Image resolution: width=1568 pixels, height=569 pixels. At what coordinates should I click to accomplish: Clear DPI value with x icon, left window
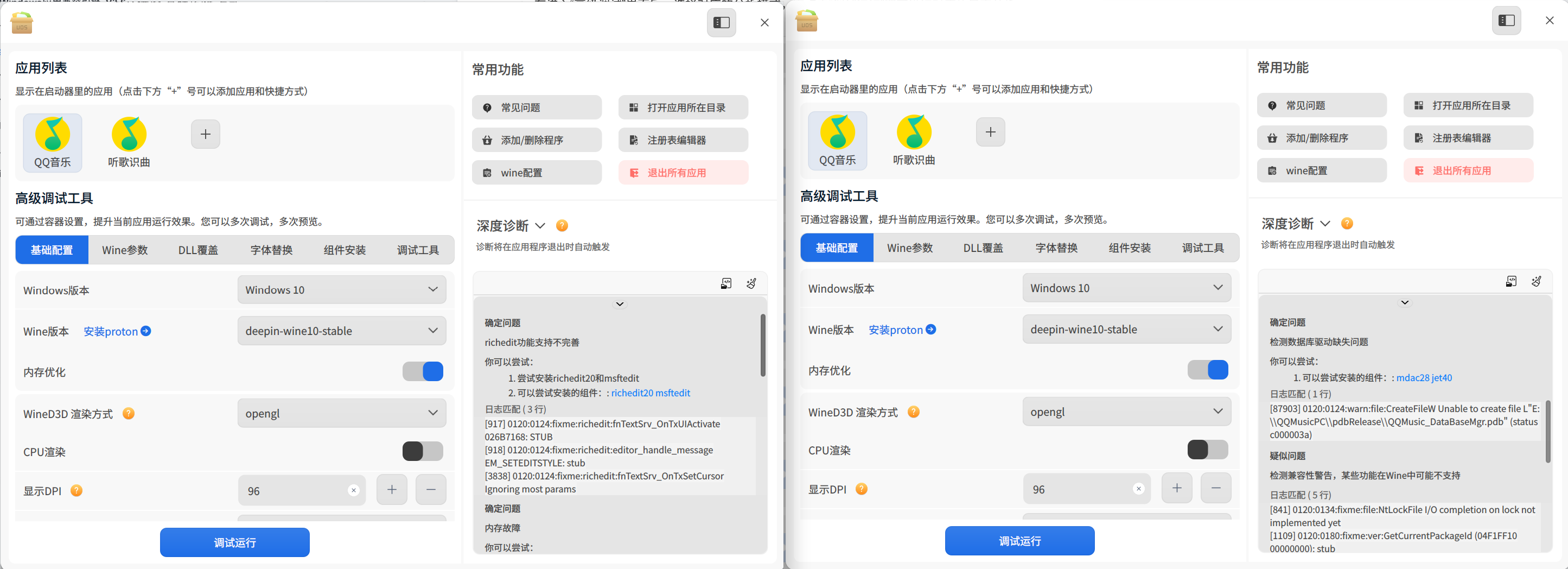pos(354,490)
